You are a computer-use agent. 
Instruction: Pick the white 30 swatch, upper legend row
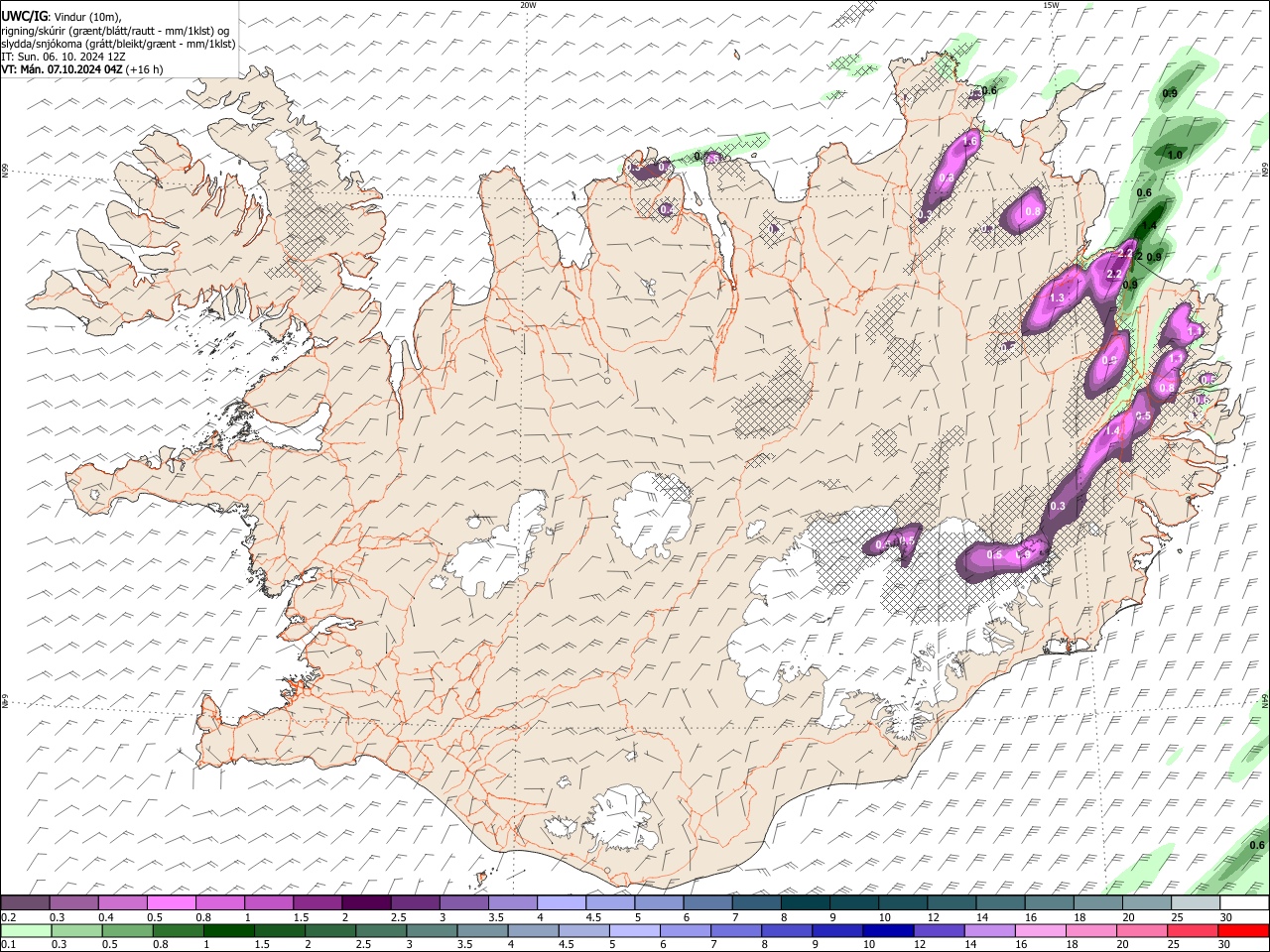coord(1243,902)
